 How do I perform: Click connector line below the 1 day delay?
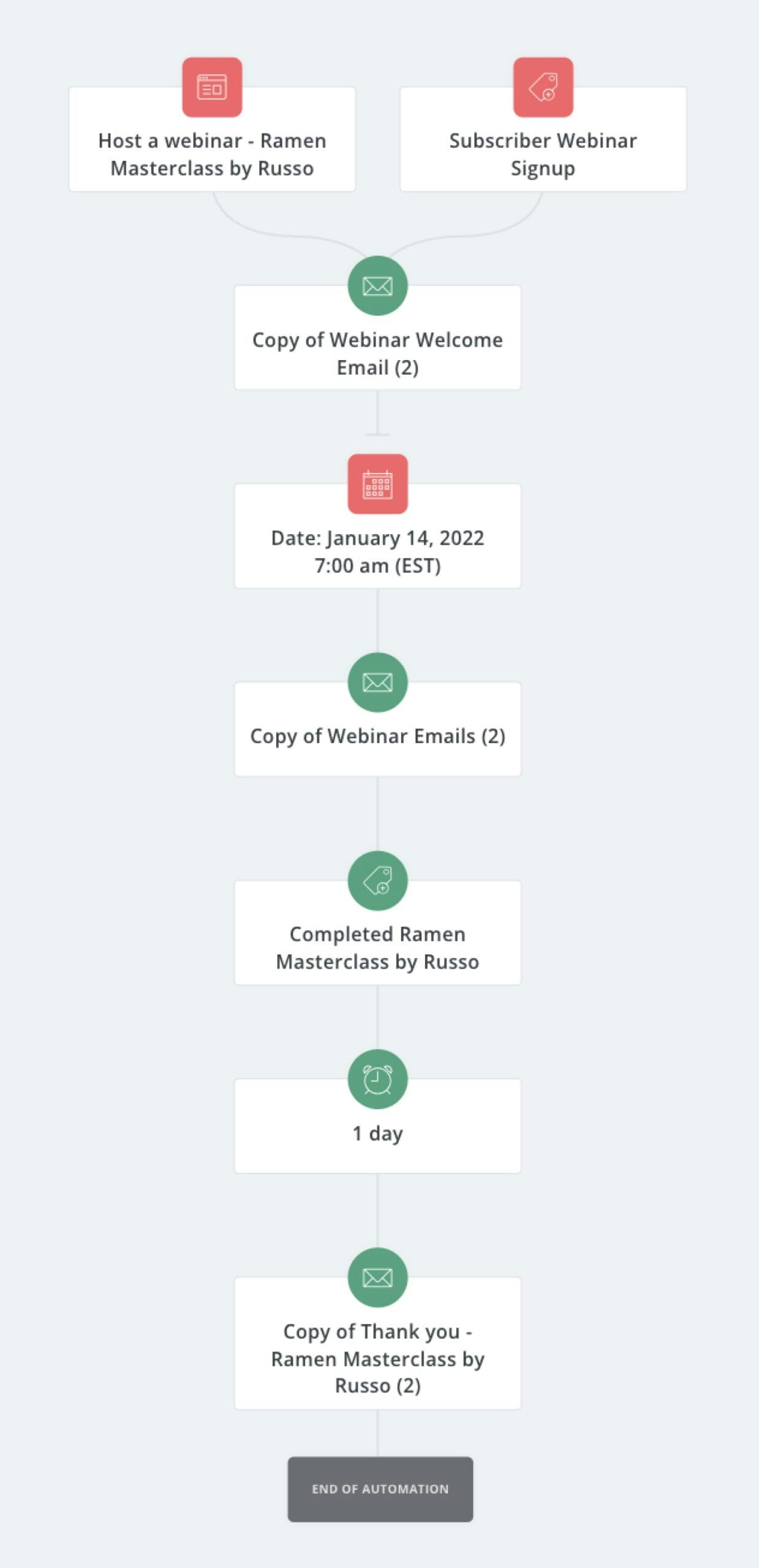377,1210
